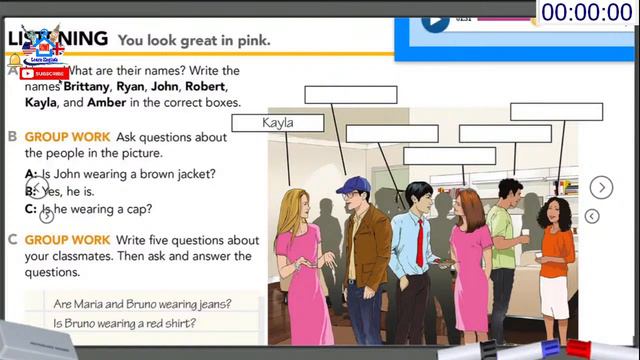Click the notification bell icon
The image size is (640, 360).
point(15,60)
